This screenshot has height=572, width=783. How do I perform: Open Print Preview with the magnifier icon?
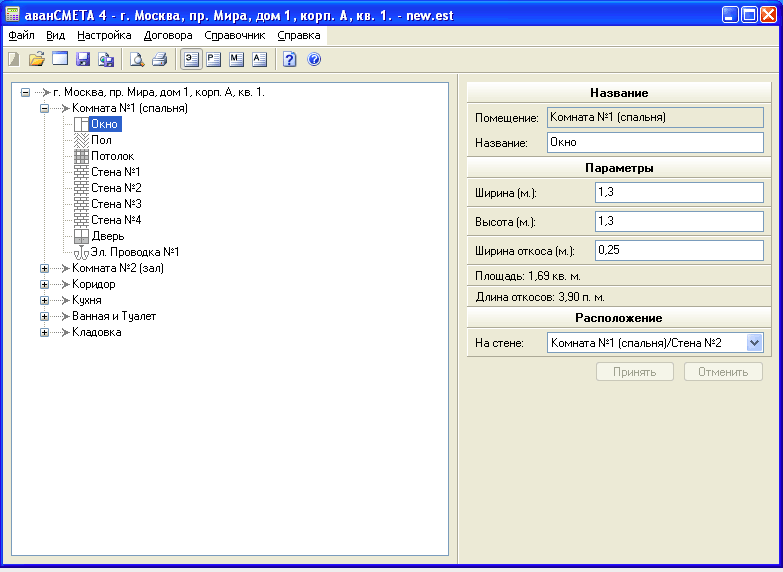137,60
